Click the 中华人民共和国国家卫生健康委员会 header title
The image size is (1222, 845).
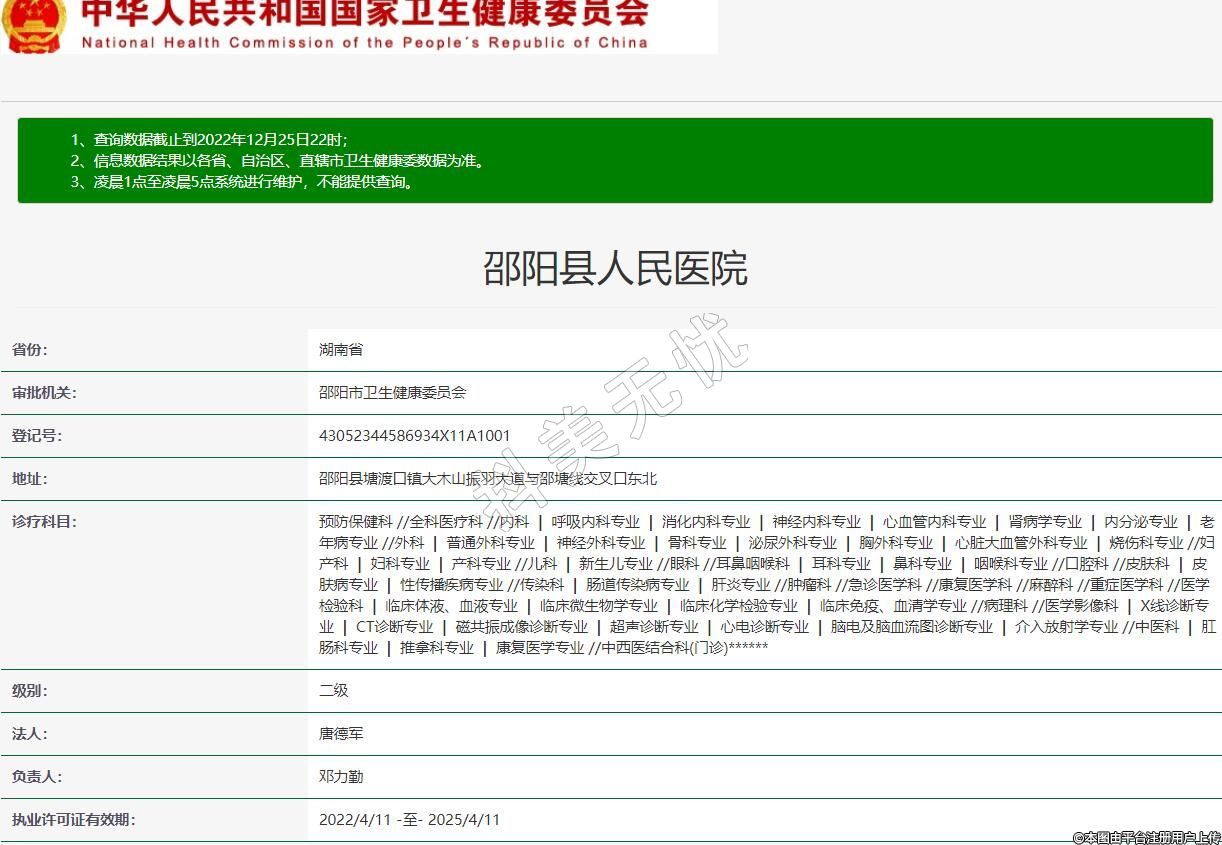click(364, 13)
